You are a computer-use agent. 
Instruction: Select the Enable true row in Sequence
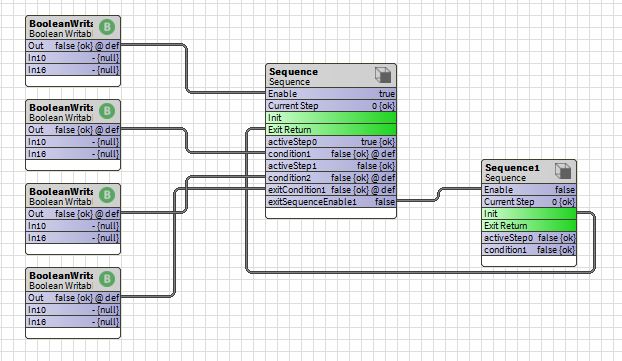point(331,94)
